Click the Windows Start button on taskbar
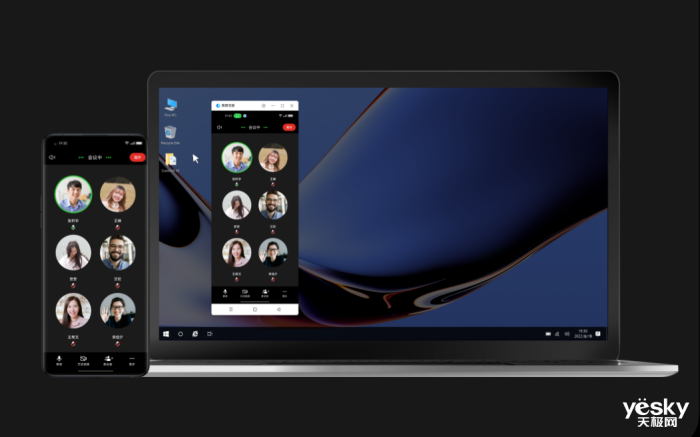The image size is (700, 437). point(166,333)
